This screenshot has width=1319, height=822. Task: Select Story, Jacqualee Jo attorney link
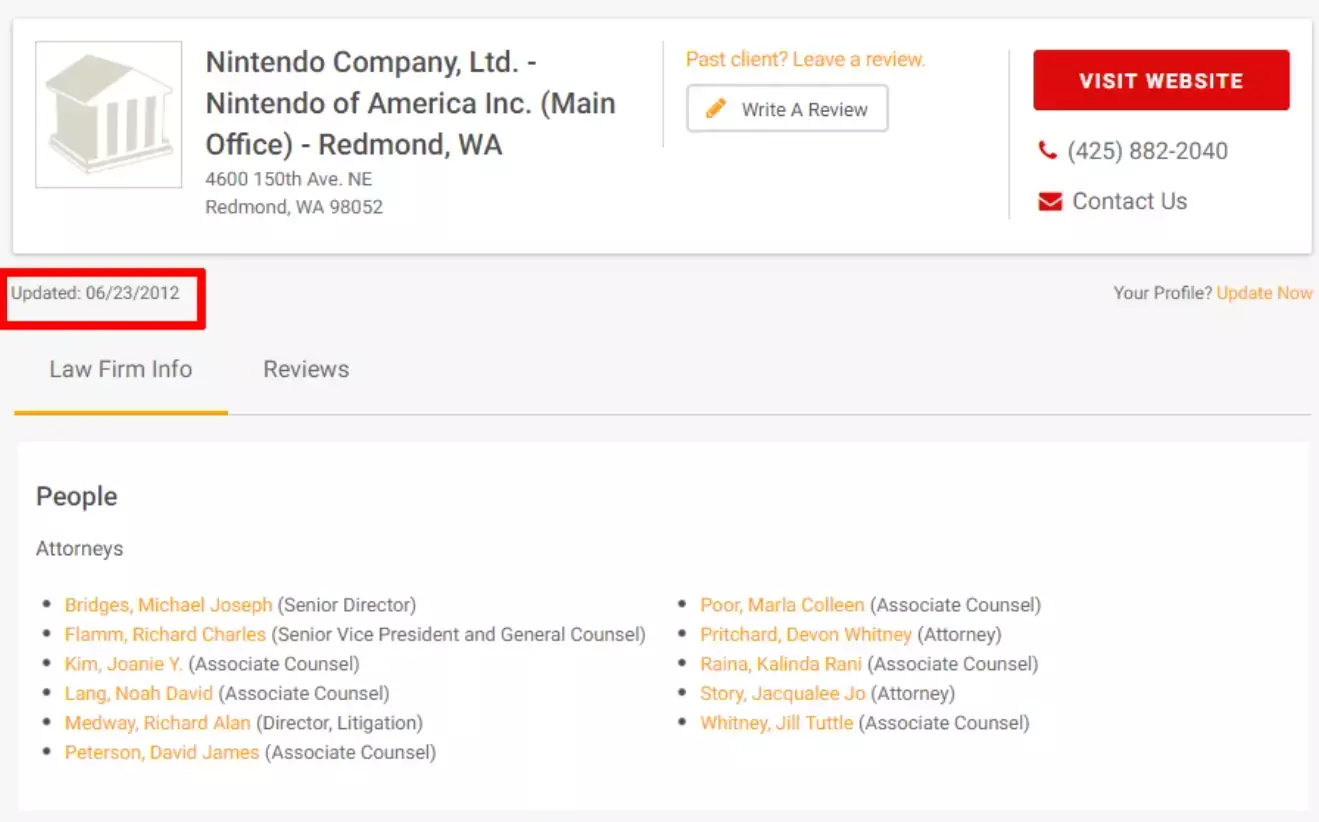pos(783,693)
